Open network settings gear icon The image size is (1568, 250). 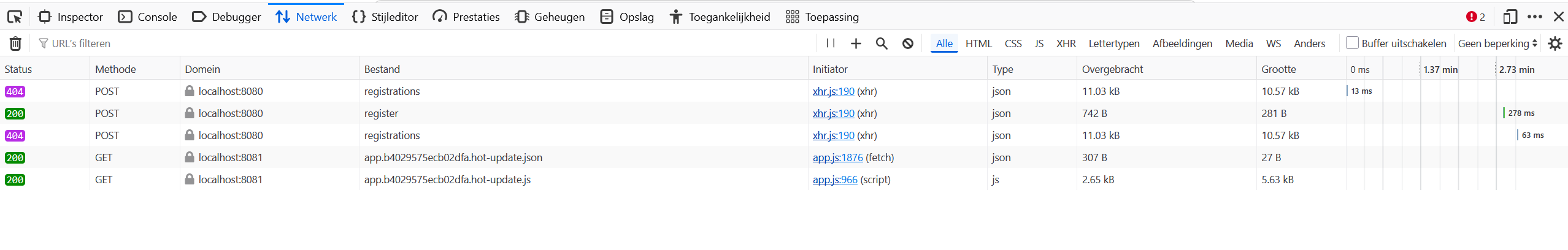coord(1555,44)
